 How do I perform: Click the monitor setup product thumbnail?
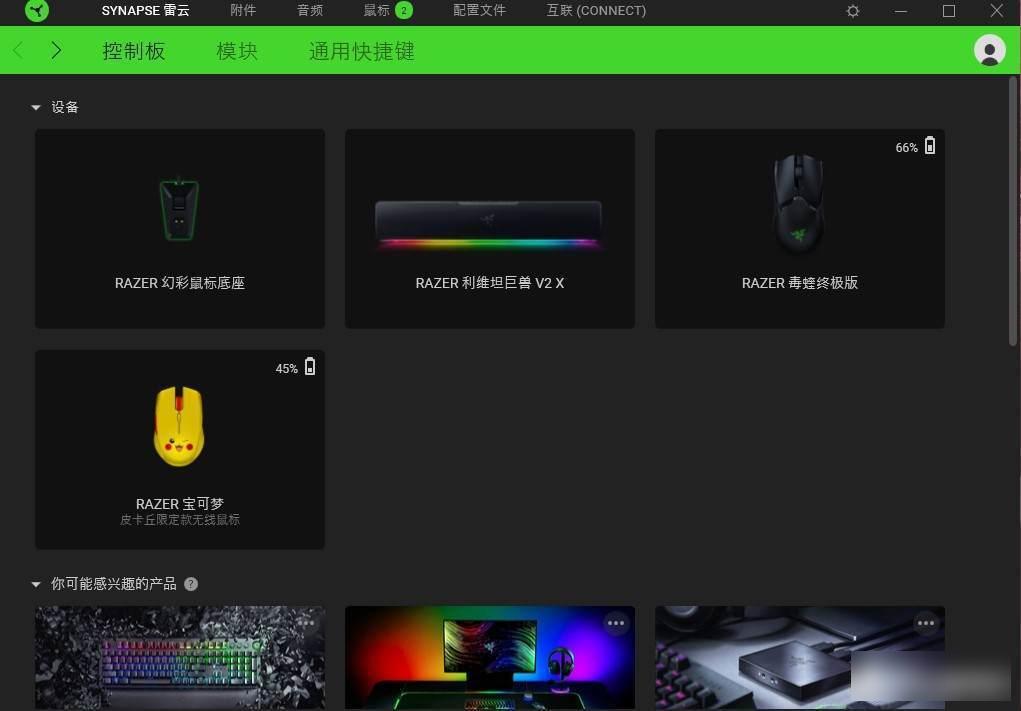(x=490, y=658)
